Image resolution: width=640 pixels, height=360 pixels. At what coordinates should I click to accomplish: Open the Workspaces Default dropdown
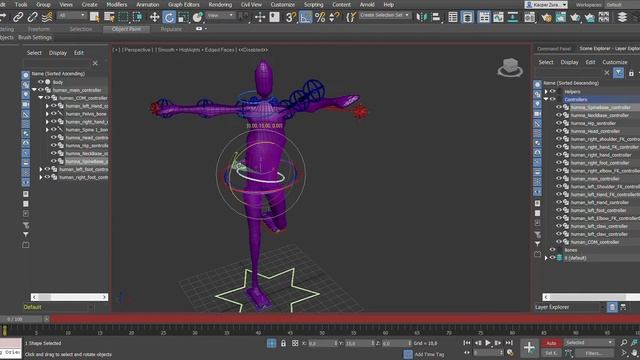(x=622, y=4)
